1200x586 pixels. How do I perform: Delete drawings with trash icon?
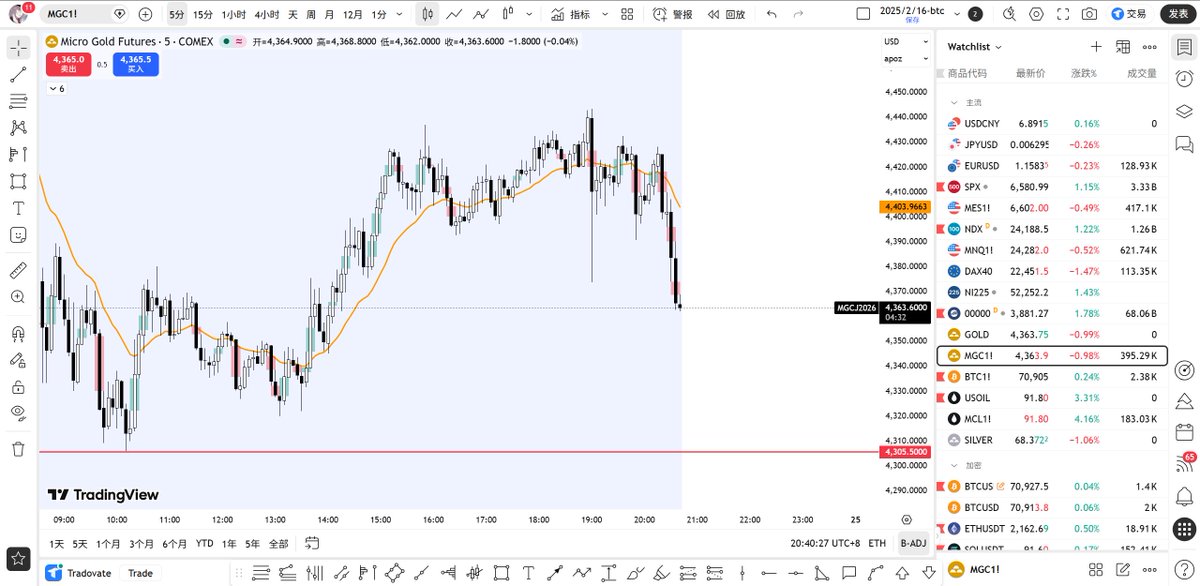[18, 449]
